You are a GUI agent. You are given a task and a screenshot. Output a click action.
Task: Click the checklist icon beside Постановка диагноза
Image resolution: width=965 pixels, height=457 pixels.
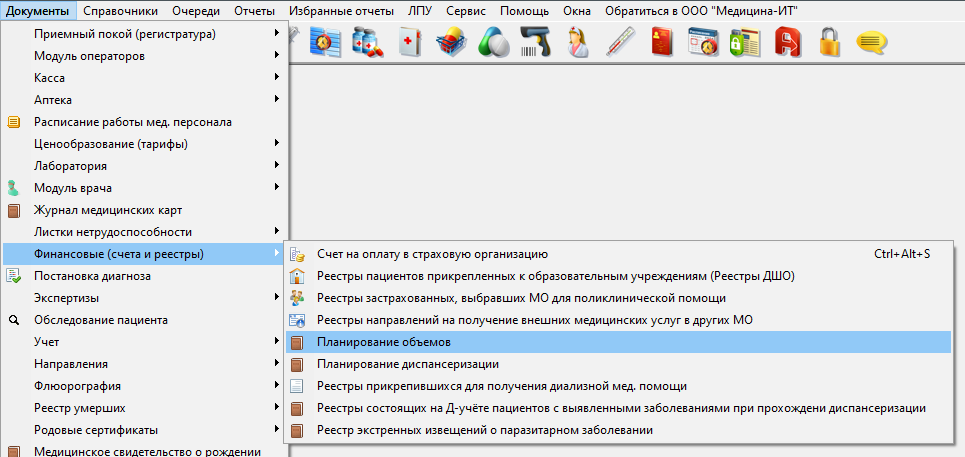(14, 276)
